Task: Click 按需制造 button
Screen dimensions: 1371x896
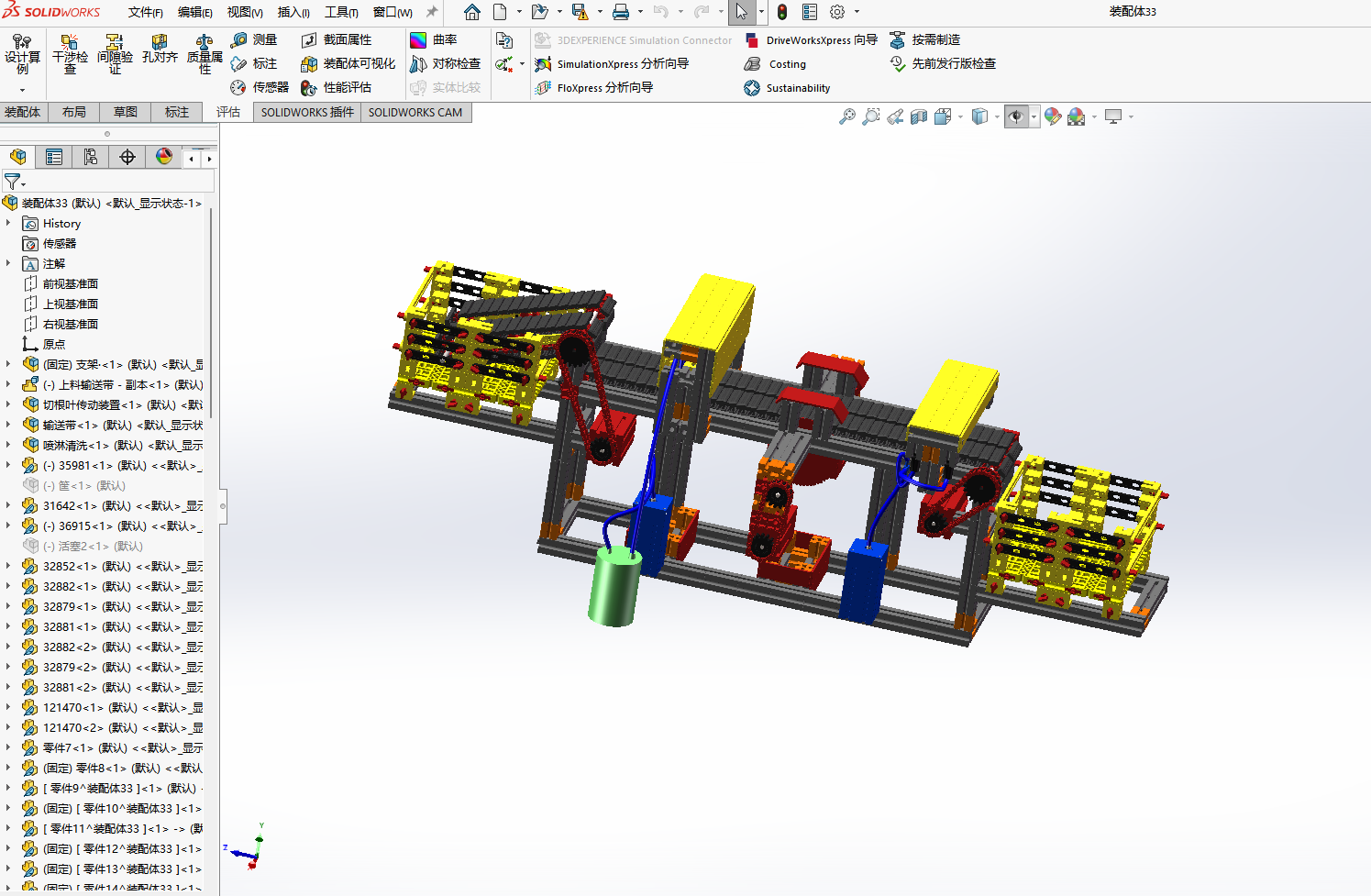Action: (x=924, y=39)
